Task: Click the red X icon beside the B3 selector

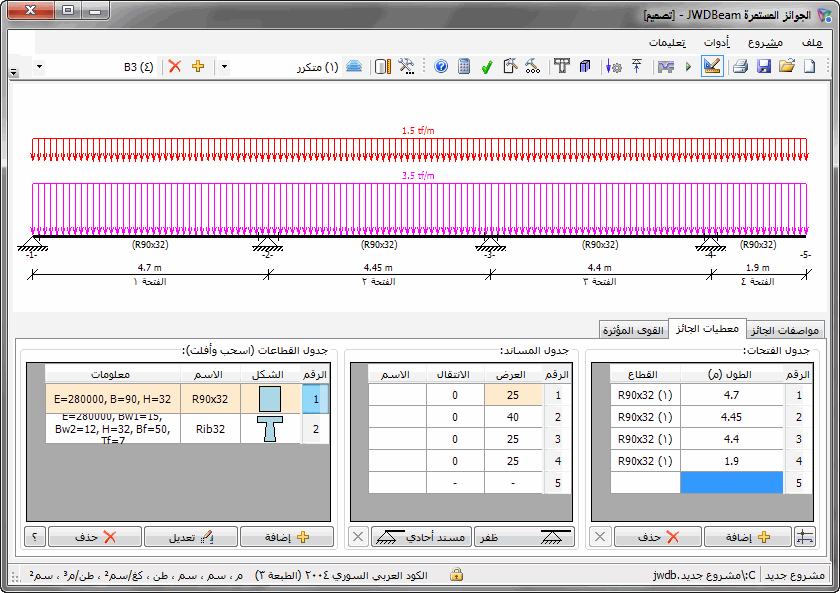Action: tap(175, 67)
